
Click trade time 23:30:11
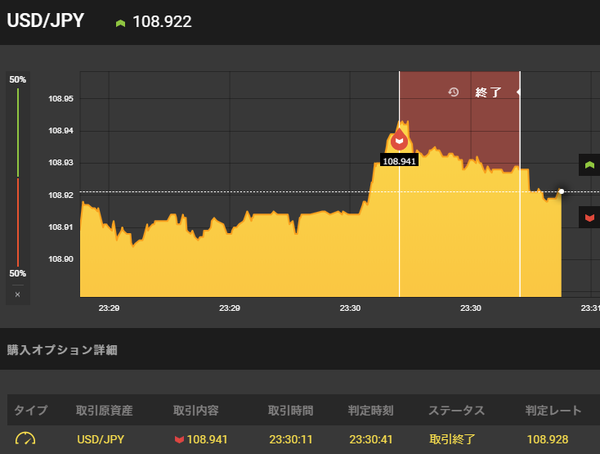point(290,439)
